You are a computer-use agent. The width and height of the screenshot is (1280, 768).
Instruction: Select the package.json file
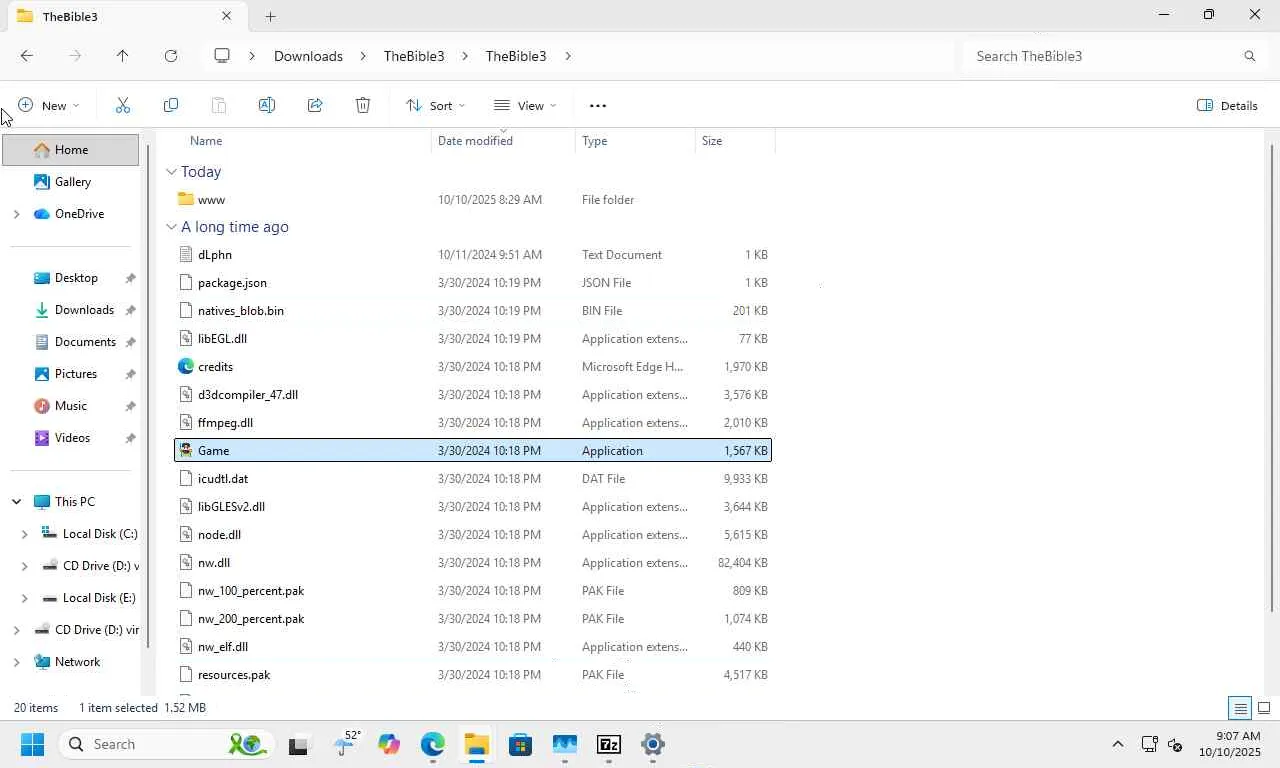click(x=473, y=283)
